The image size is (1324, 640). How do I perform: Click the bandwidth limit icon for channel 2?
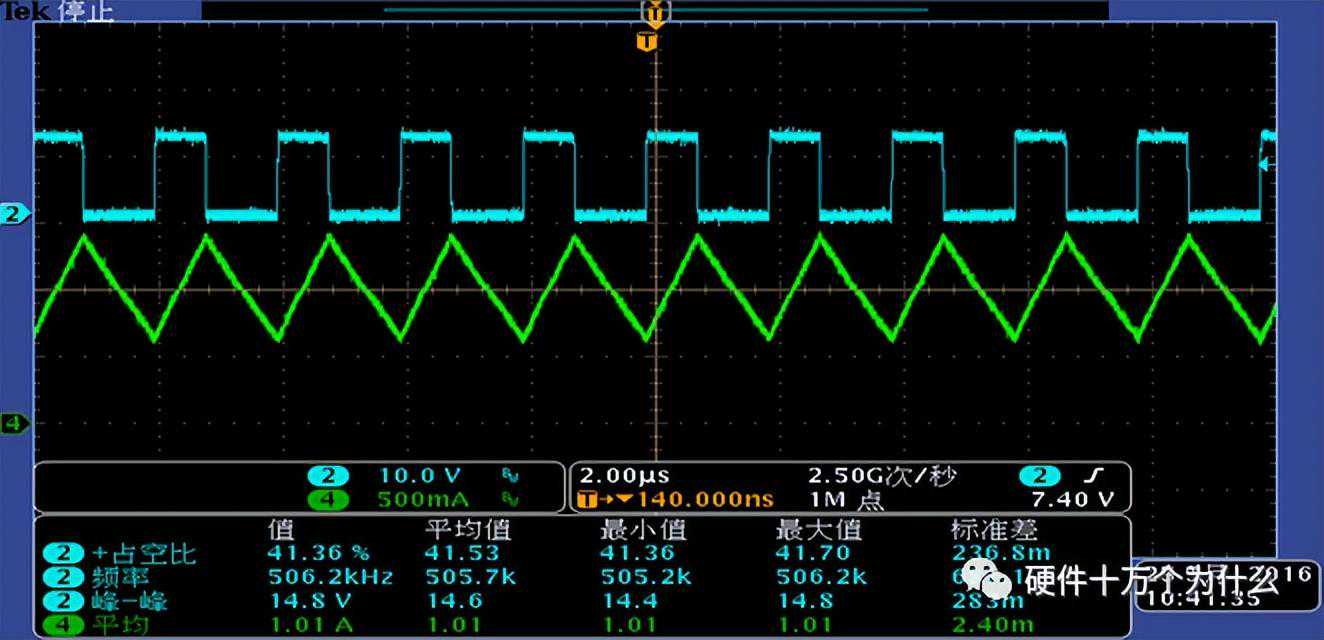(x=510, y=476)
